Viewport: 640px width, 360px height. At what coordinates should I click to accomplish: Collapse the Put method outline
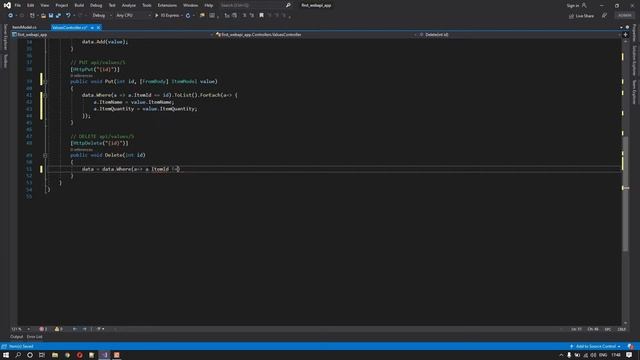pos(45,82)
